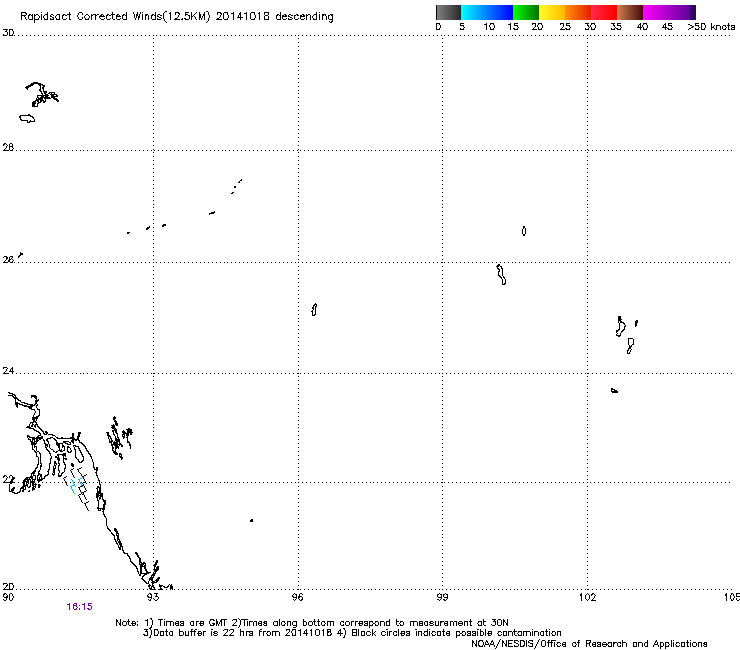Click the NOAA/NESDIS Office of Research credit

589,644
